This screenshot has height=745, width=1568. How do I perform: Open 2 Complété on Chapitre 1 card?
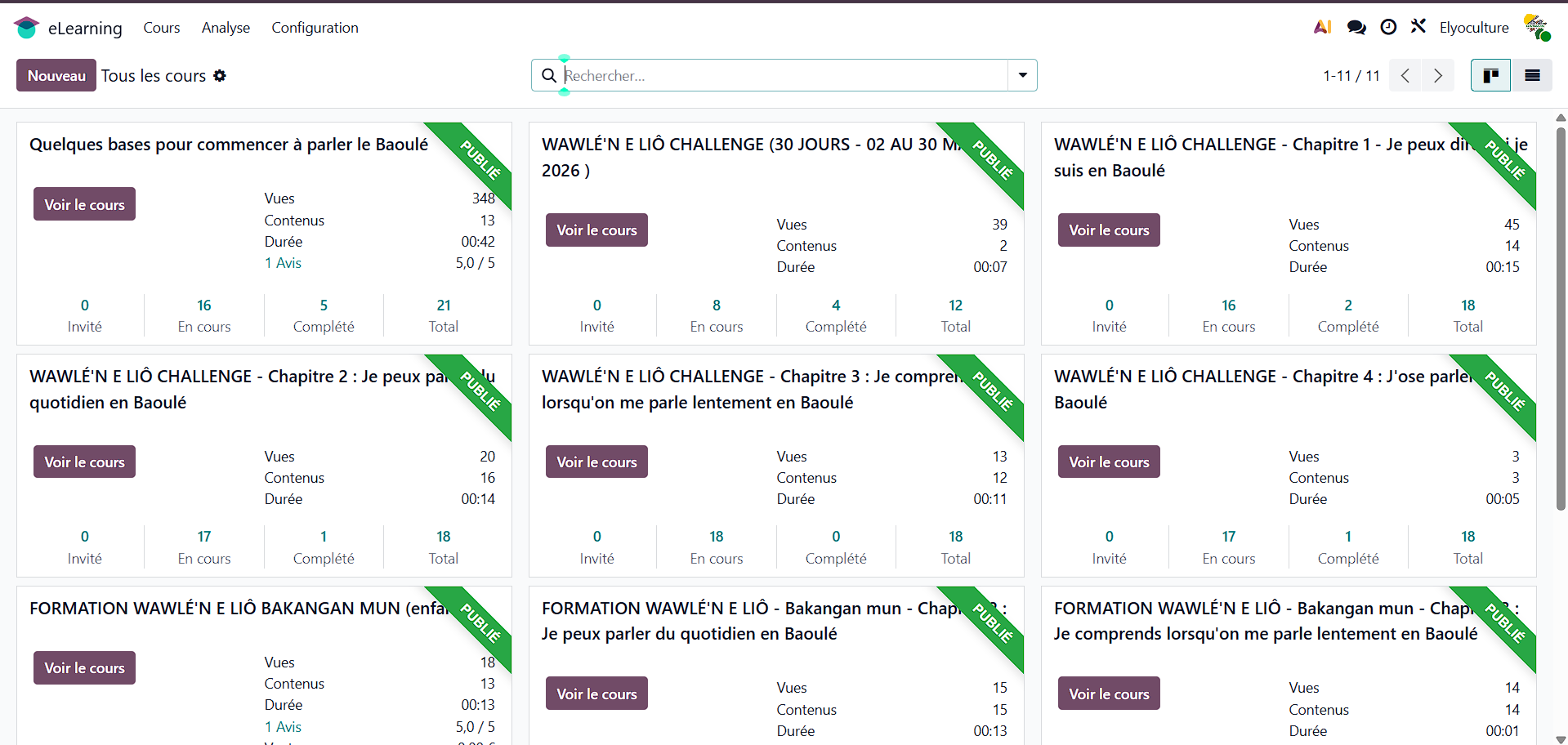pos(1348,315)
